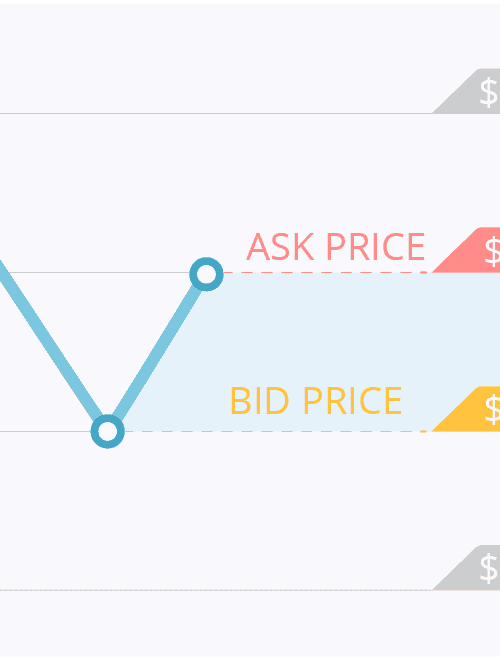Select the lower circle data point
500x661 pixels.
(x=108, y=431)
